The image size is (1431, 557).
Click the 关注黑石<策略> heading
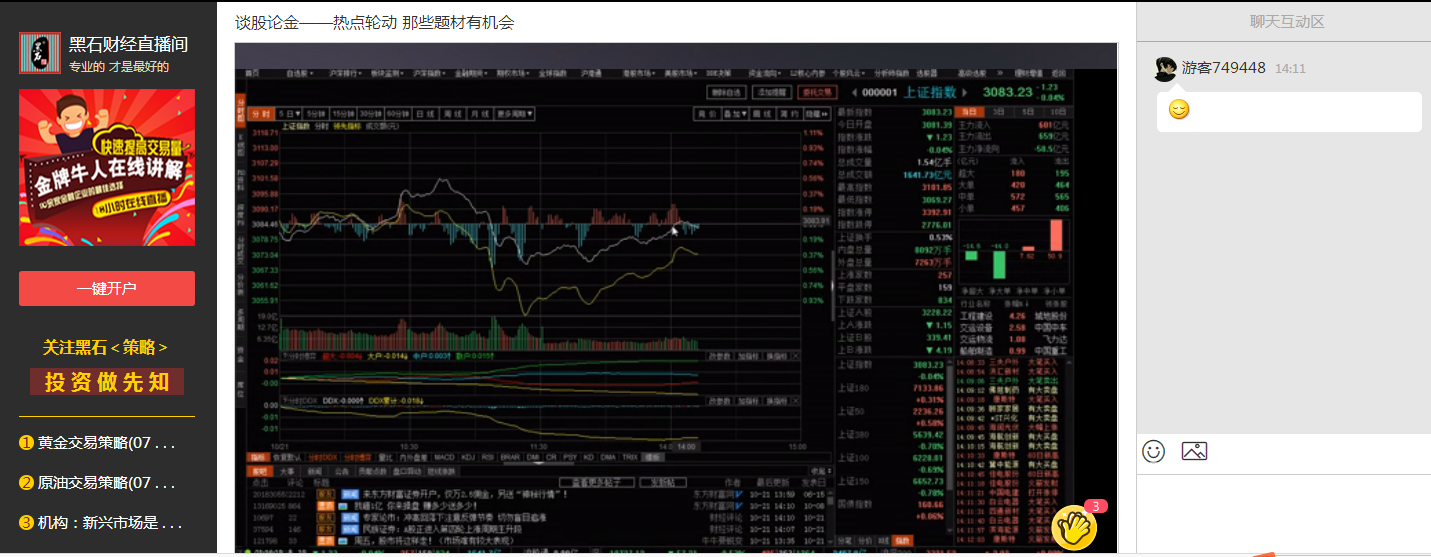coord(105,347)
